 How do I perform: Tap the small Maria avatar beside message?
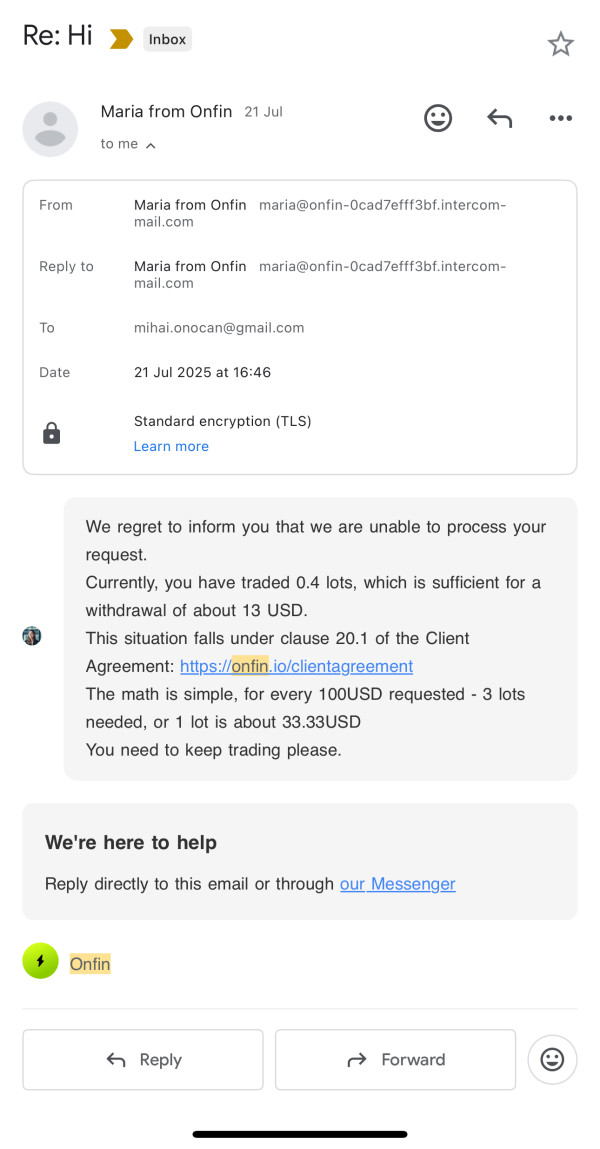(32, 636)
